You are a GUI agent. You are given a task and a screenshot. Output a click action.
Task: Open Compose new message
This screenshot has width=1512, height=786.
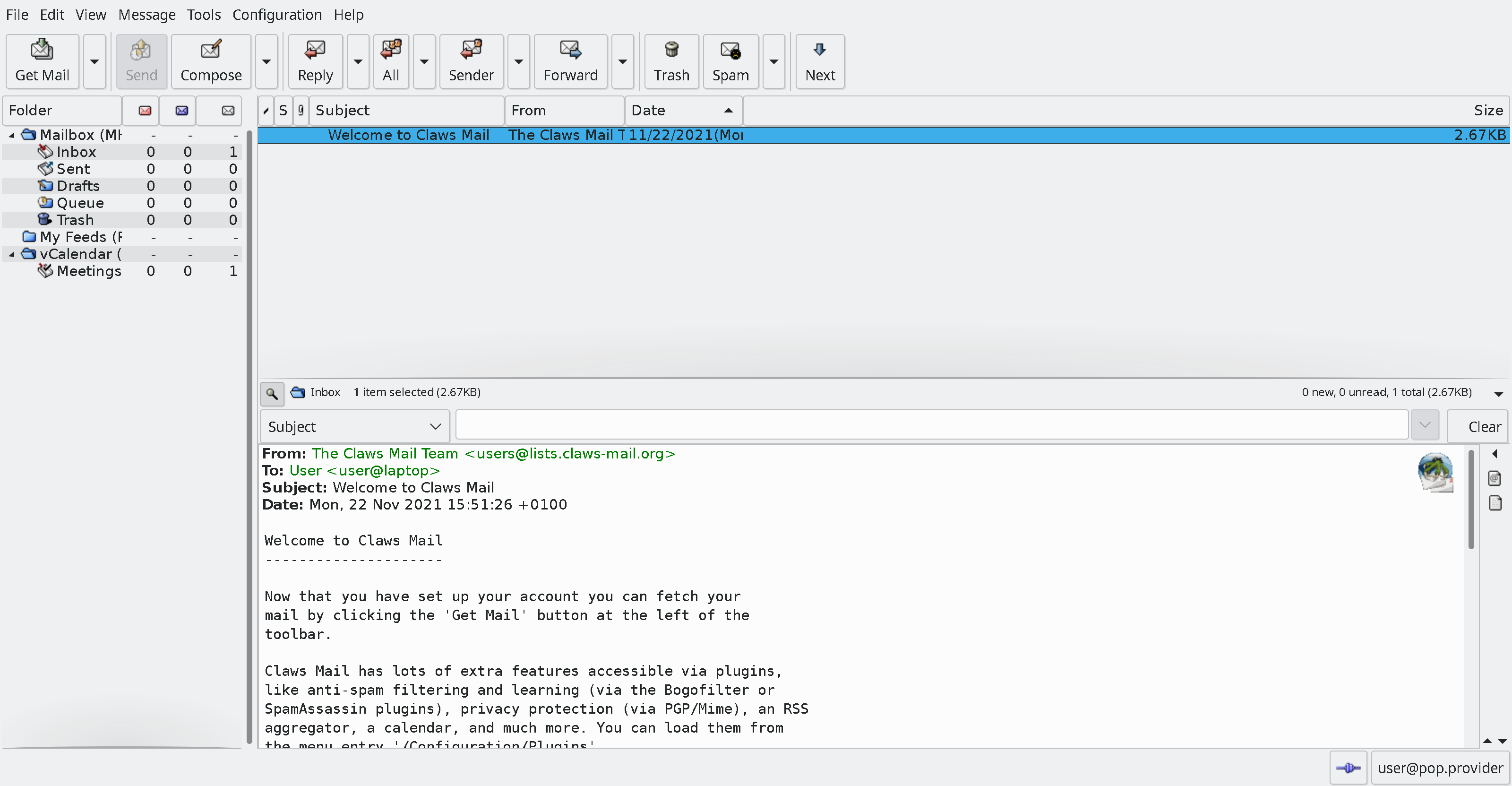click(x=211, y=61)
